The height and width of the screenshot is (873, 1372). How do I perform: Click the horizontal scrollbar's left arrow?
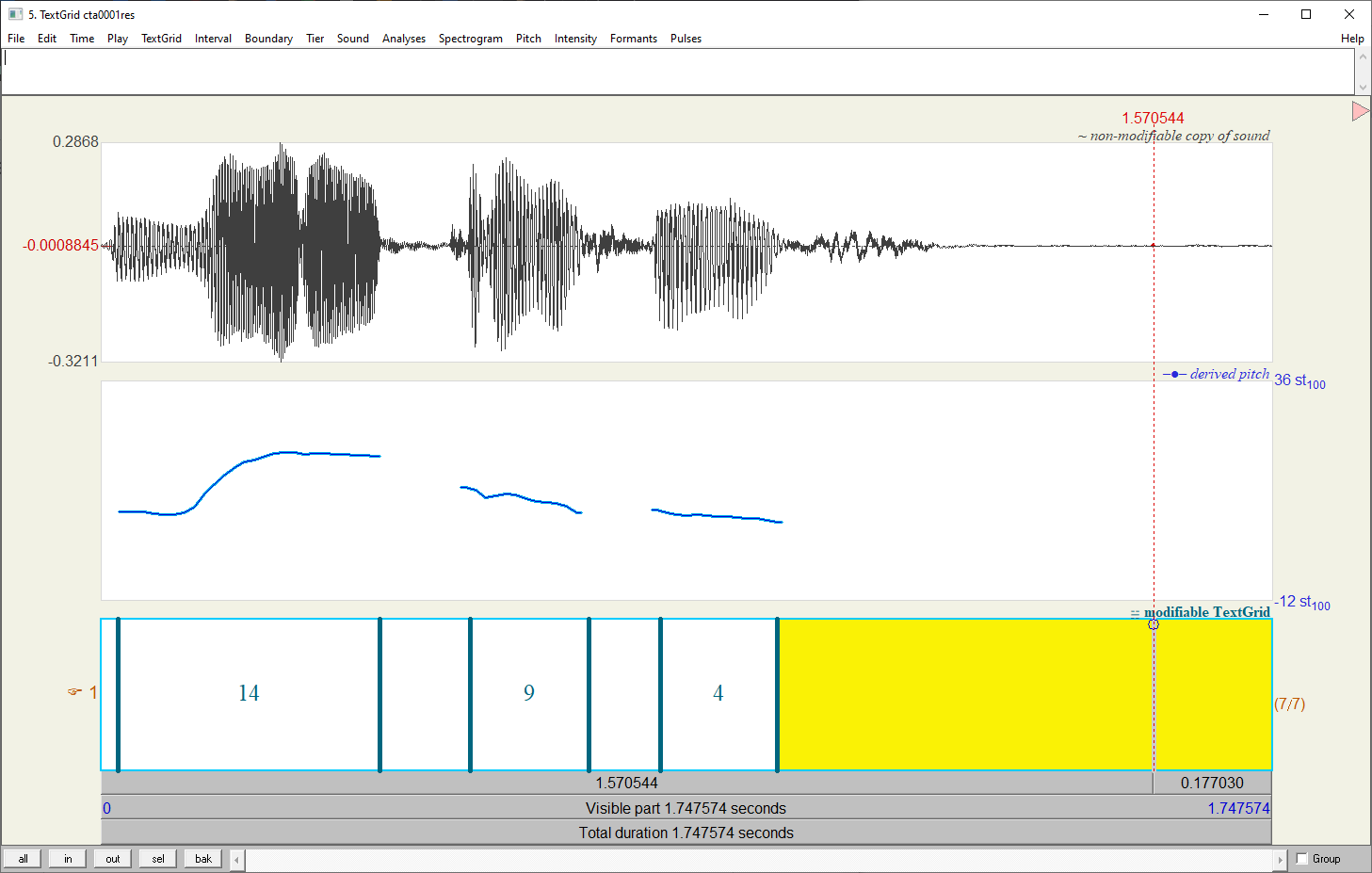237,859
